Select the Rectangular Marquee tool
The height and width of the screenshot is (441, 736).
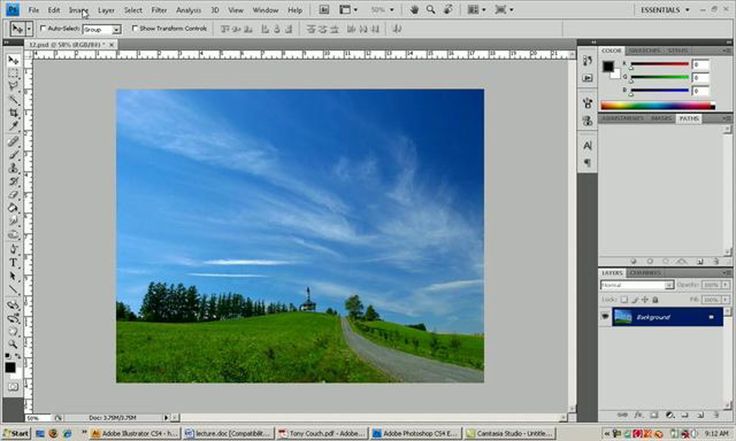tap(14, 74)
